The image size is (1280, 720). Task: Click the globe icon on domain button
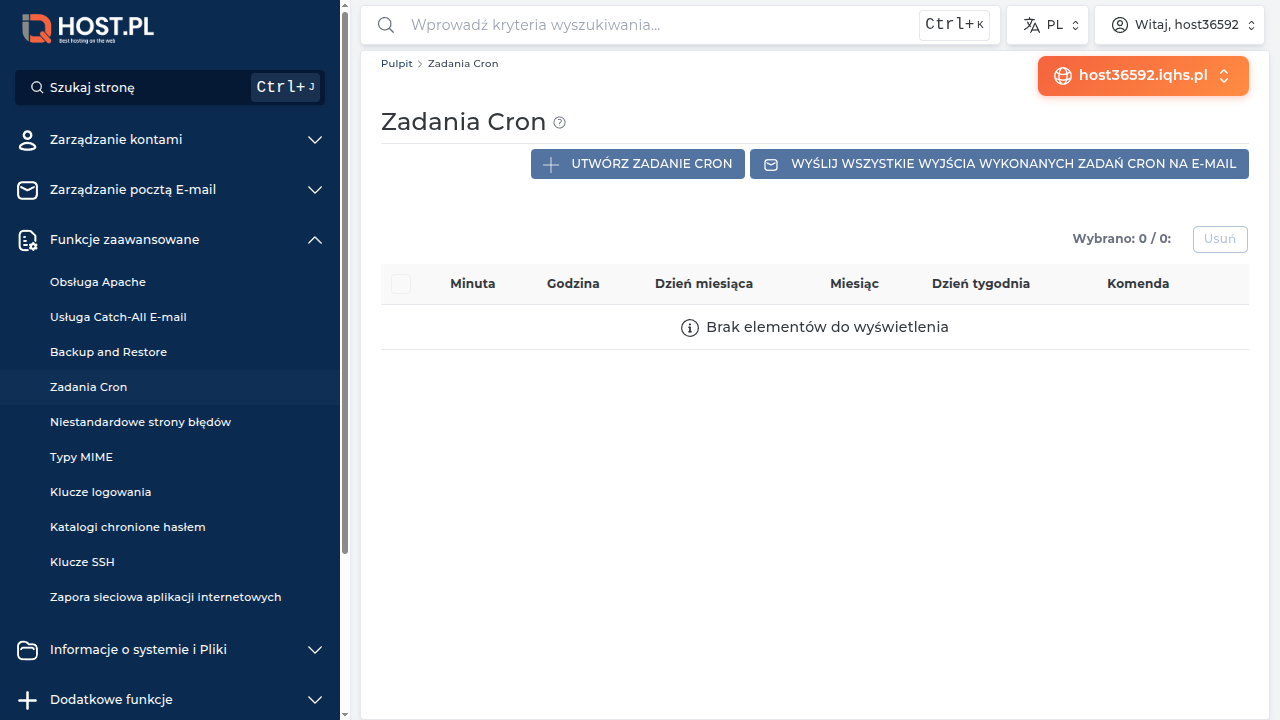[1063, 76]
